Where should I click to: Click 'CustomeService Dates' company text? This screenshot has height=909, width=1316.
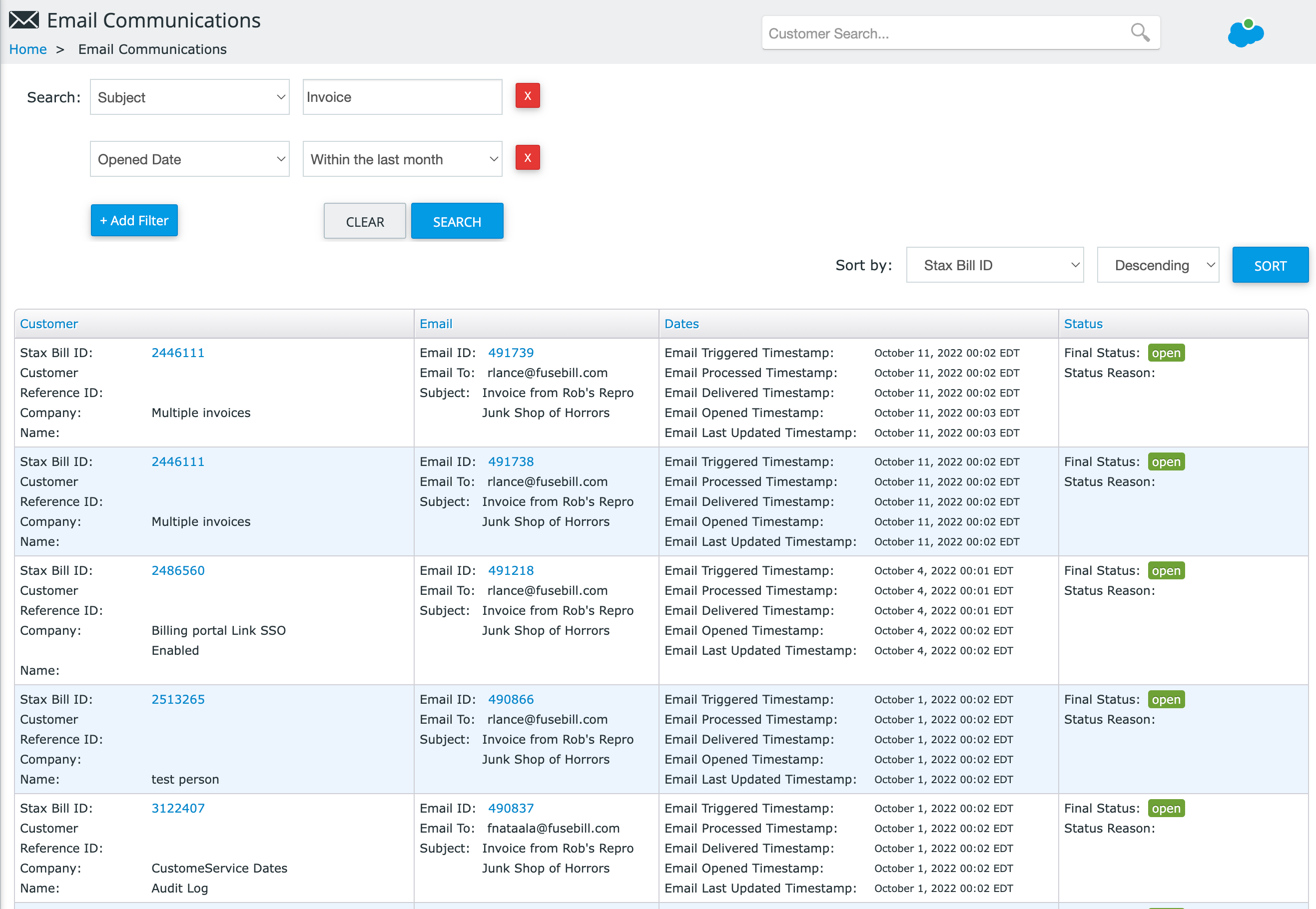[219, 868]
